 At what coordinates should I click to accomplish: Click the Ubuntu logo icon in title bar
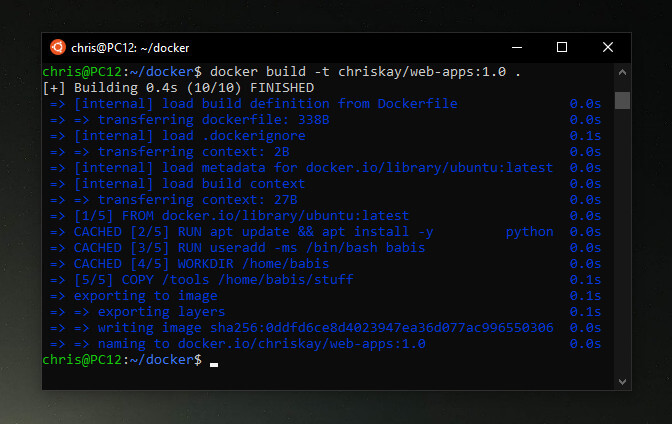tap(58, 47)
